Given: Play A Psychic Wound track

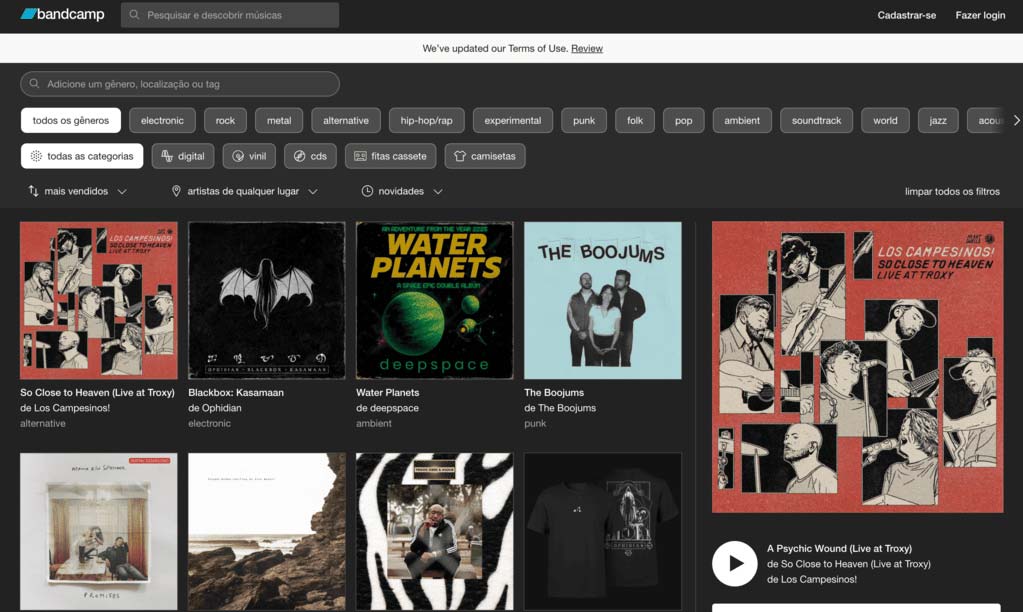Looking at the screenshot, I should (735, 564).
